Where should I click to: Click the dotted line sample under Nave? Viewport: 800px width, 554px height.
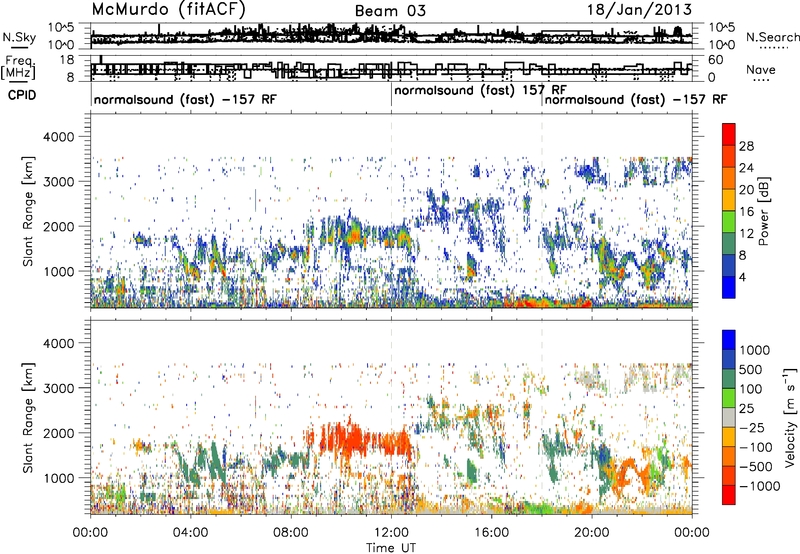coord(761,80)
